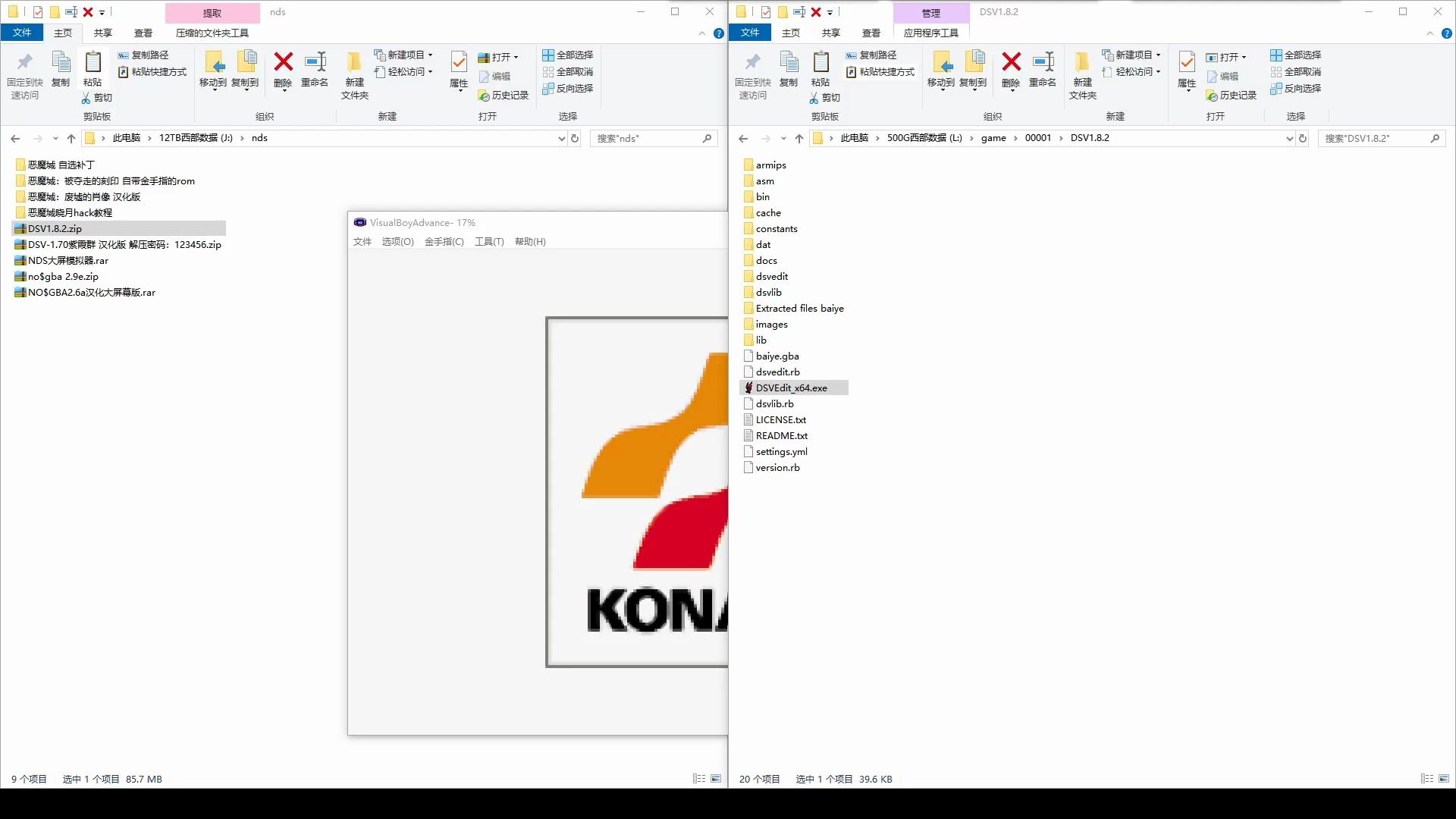The image size is (1456, 819).
Task: Collapse ribbon in right DSV1.8.2 window
Action: pos(1429,33)
